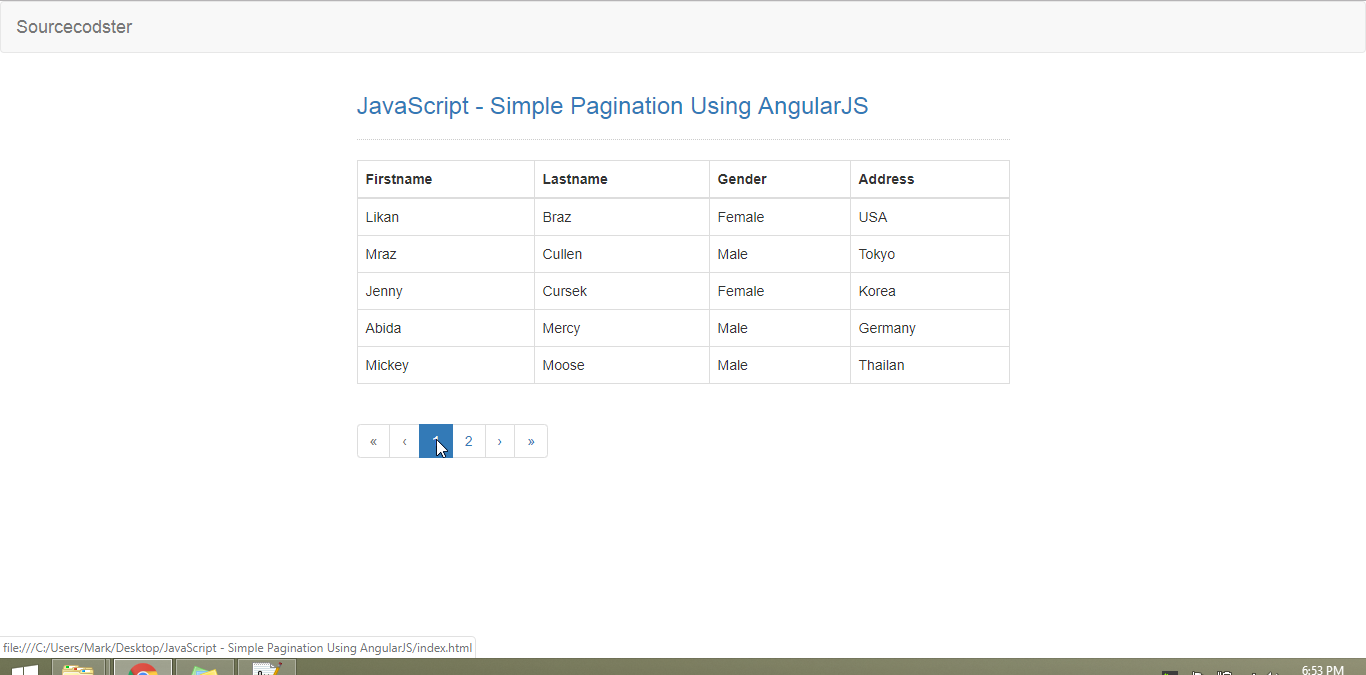Click the Address column header

pos(886,179)
